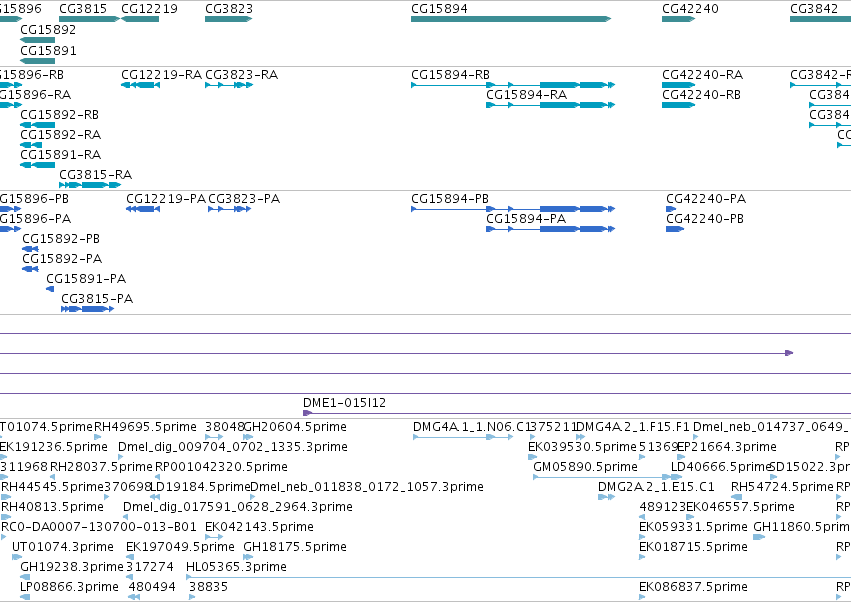Click the CG15894-RA transcript label
The image size is (851, 602).
point(526,94)
